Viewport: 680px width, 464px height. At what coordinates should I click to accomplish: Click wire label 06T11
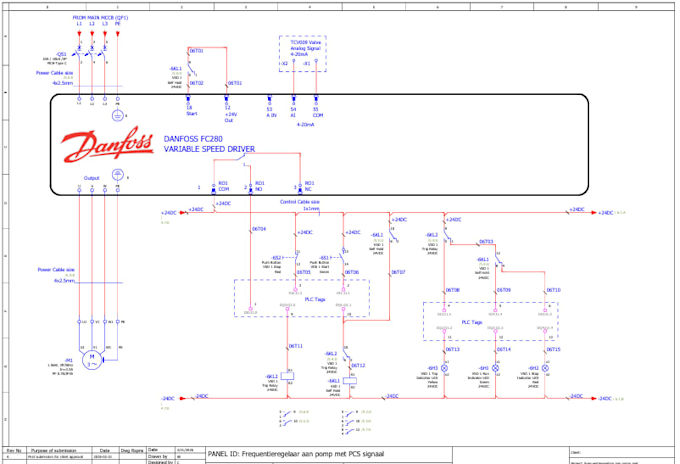tap(296, 346)
